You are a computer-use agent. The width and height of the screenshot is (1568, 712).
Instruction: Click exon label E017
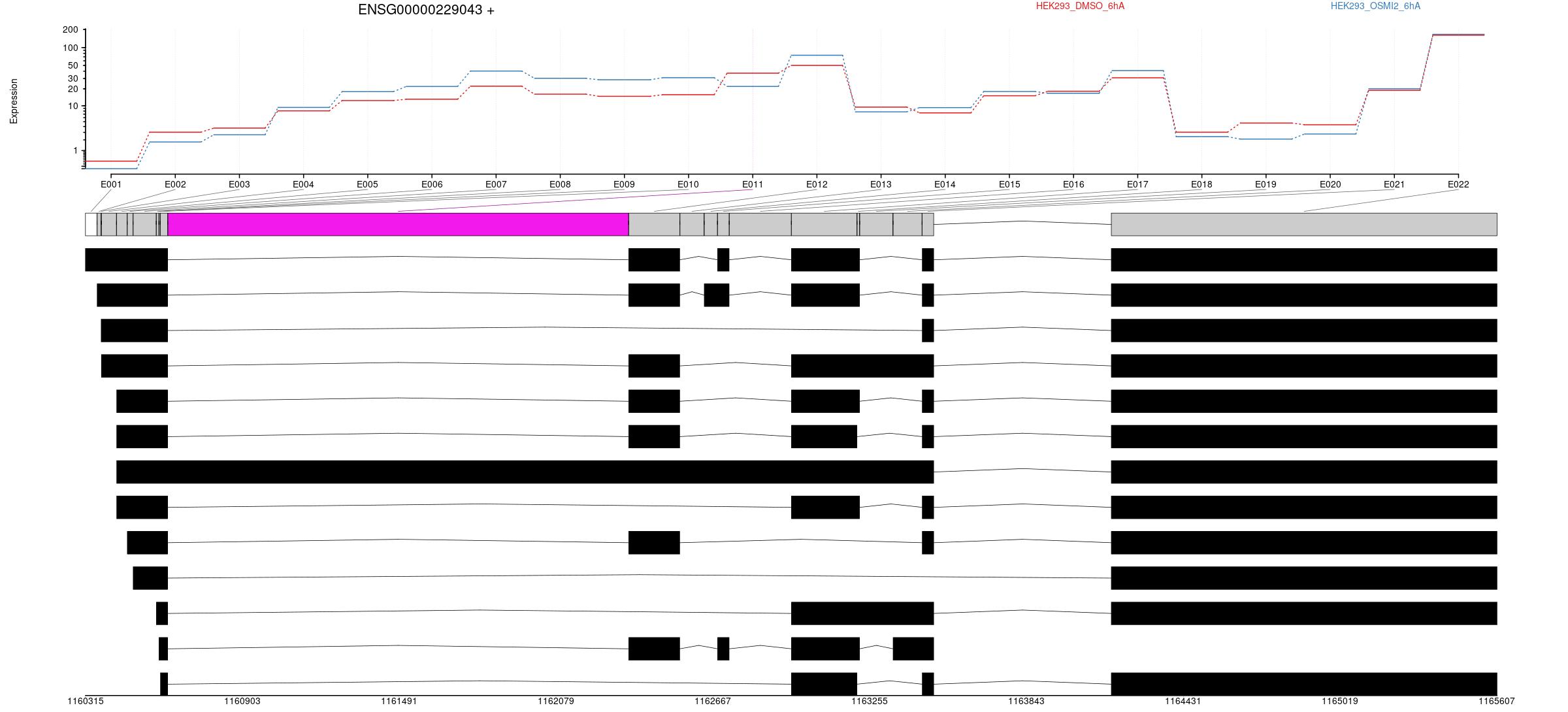pyautogui.click(x=1137, y=184)
